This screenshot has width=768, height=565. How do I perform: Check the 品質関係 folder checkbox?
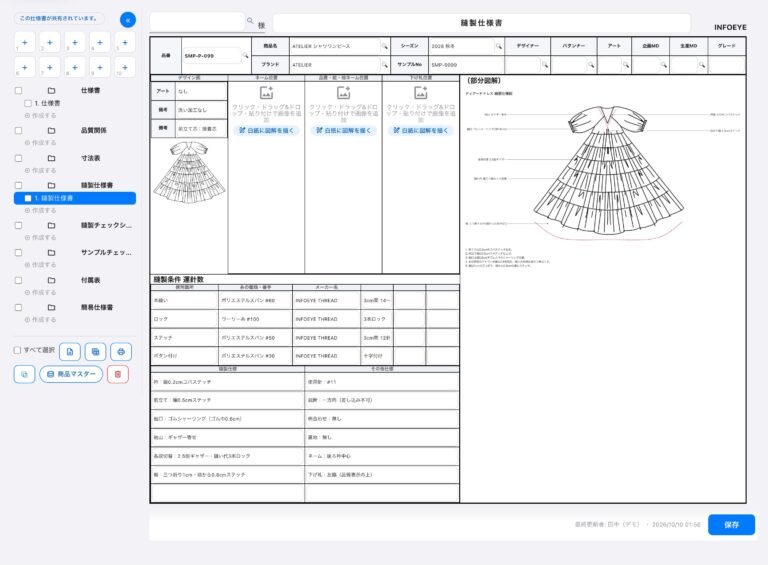(19, 131)
